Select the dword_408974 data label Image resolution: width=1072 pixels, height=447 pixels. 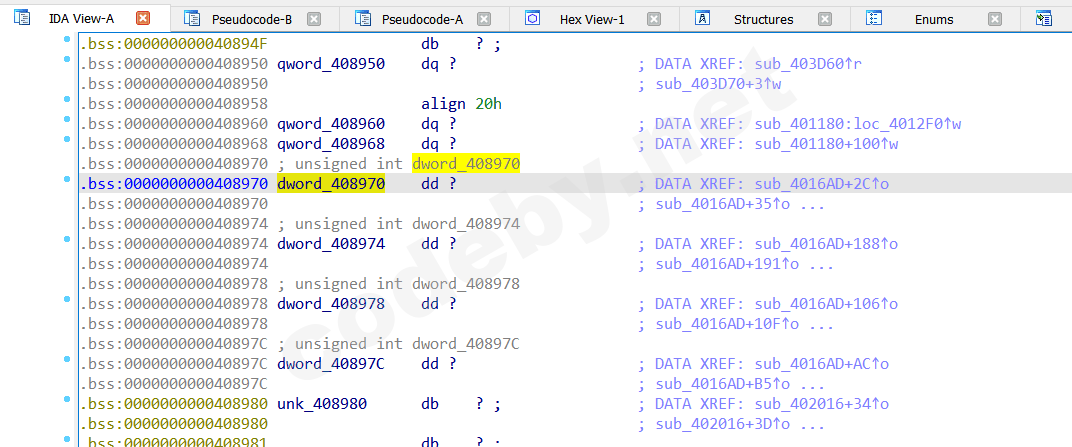331,244
